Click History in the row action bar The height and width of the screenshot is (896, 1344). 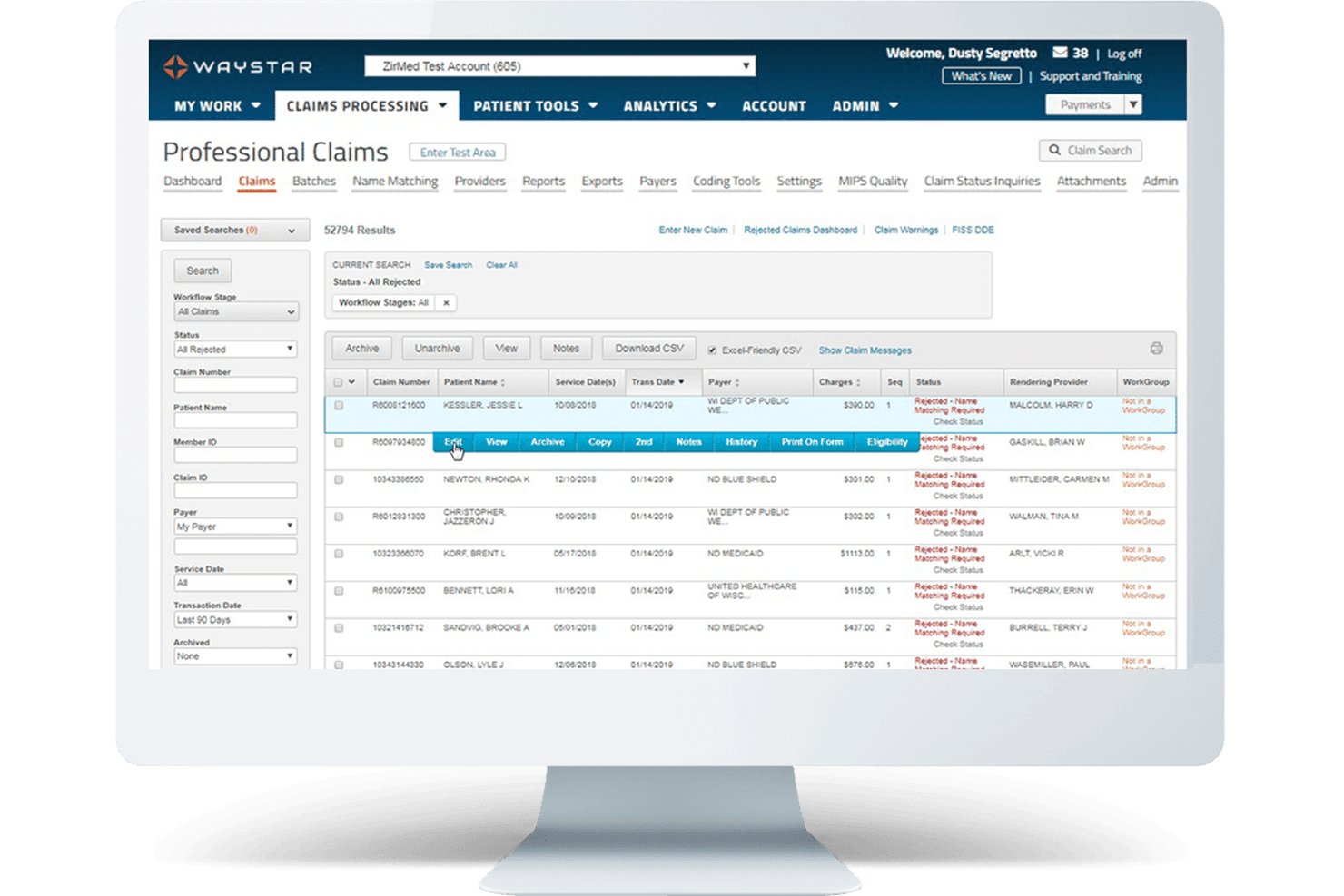(x=742, y=442)
